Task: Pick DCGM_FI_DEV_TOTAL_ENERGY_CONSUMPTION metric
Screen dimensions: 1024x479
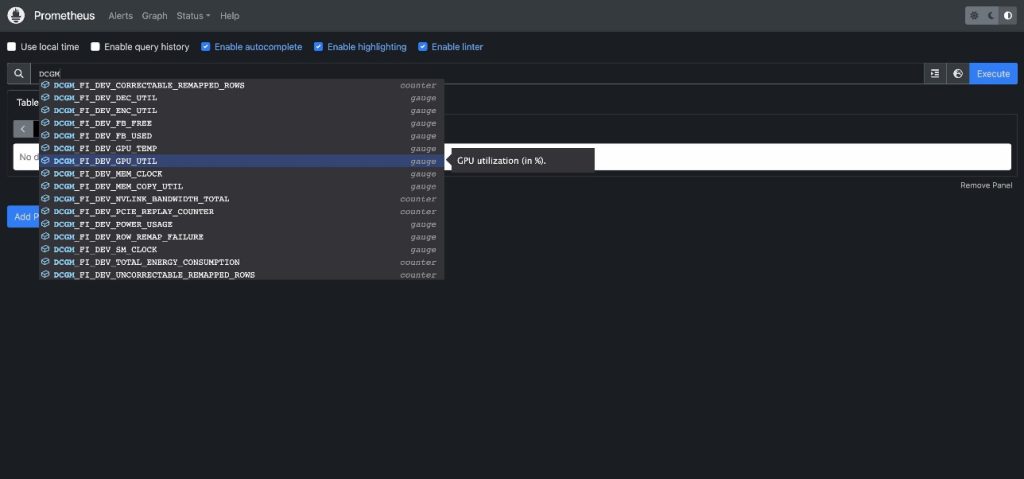Action: [242, 262]
